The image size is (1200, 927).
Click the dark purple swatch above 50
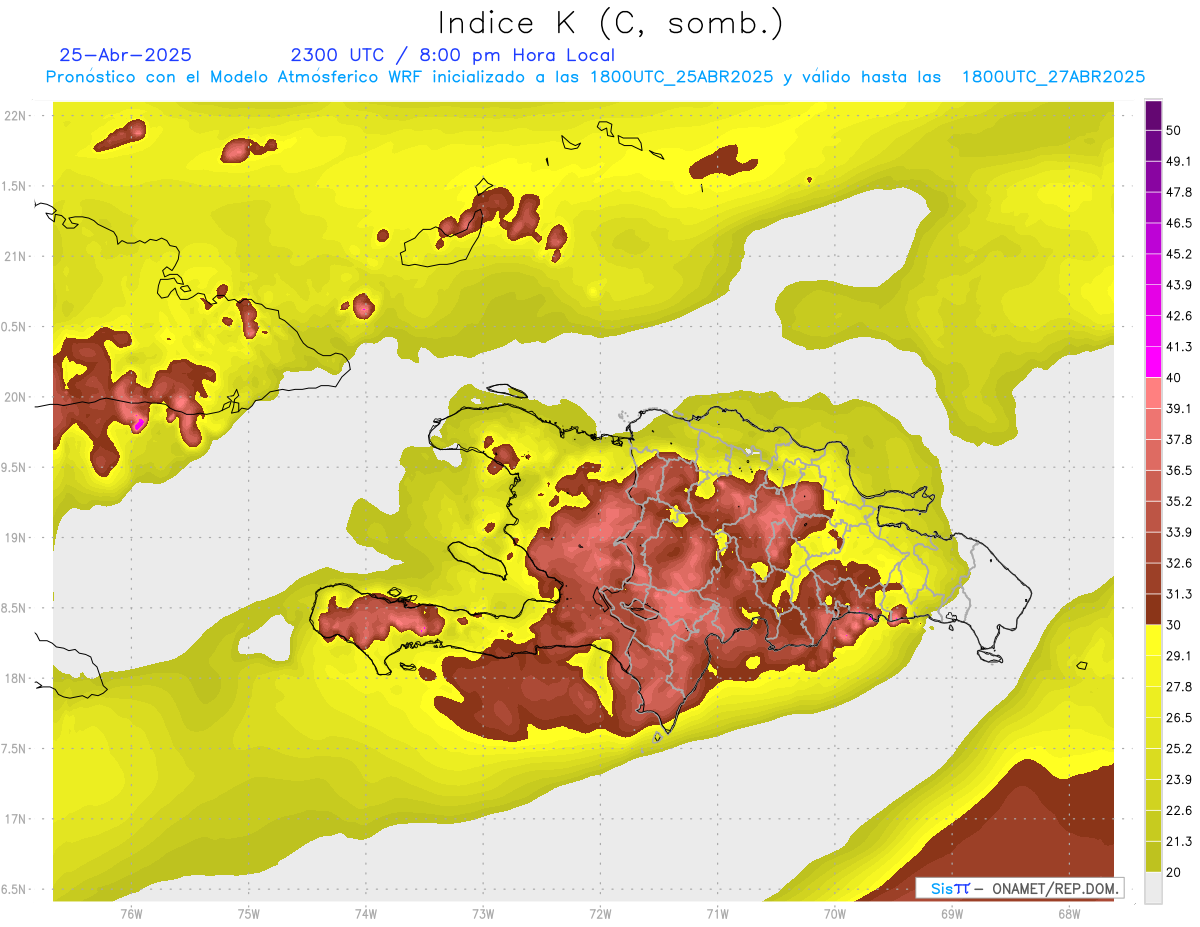1154,116
